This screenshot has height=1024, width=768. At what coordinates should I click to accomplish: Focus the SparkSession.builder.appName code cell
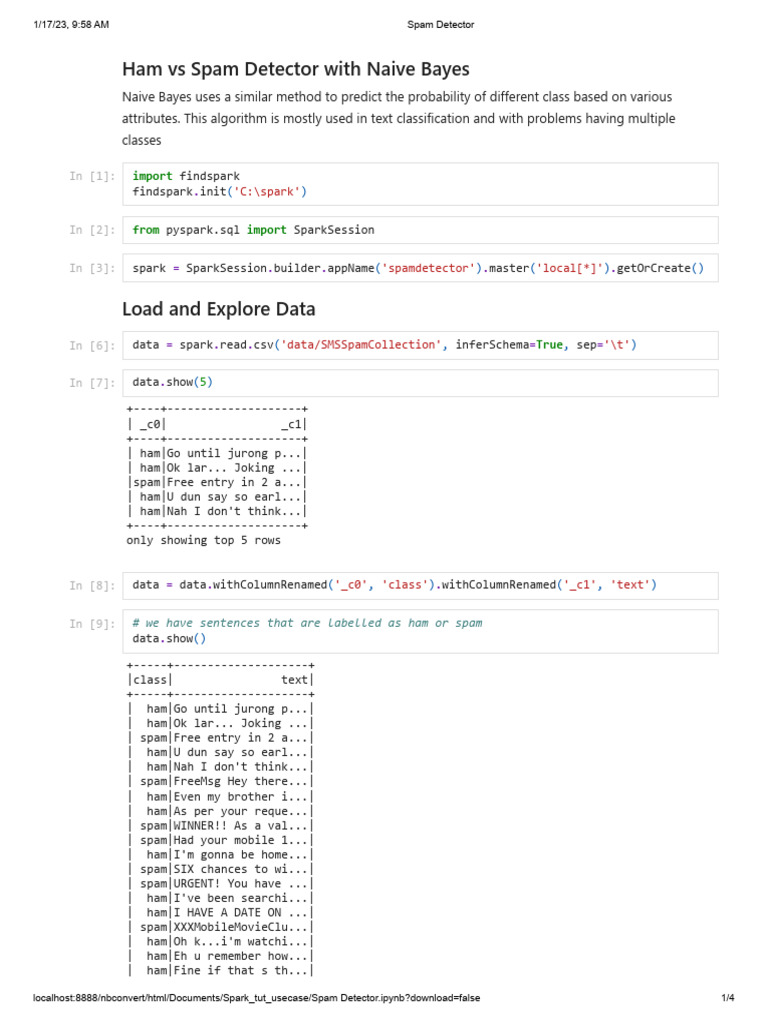point(419,268)
